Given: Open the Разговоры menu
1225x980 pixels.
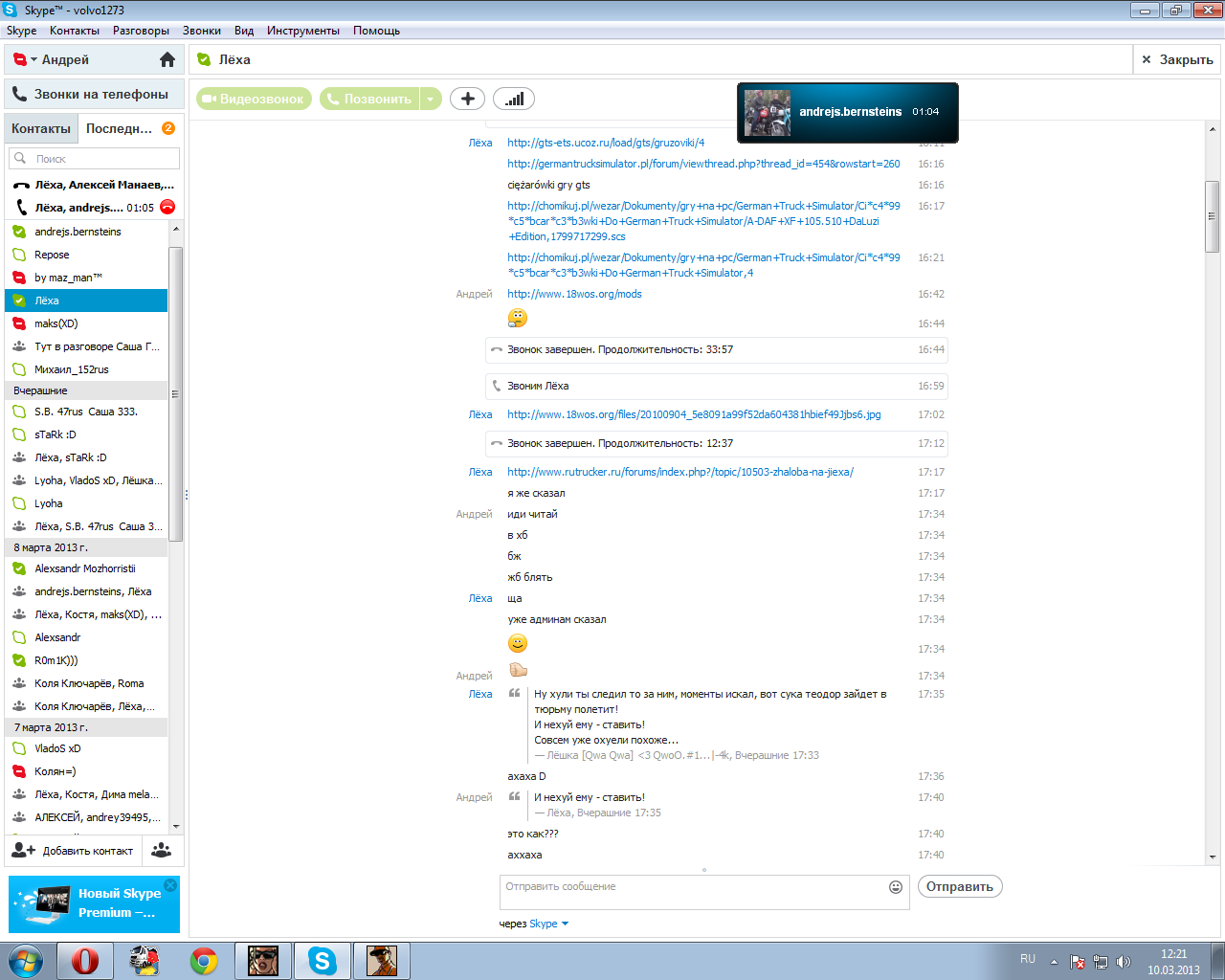Looking at the screenshot, I should point(141,31).
